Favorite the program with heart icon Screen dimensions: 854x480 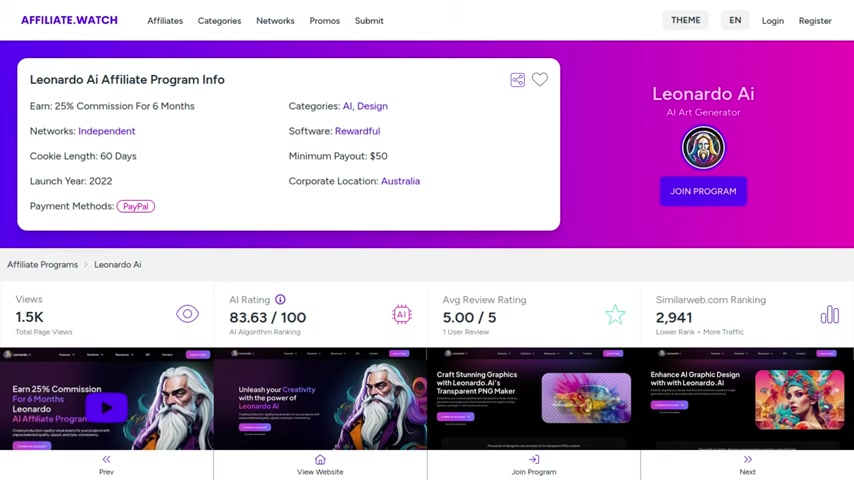point(540,80)
